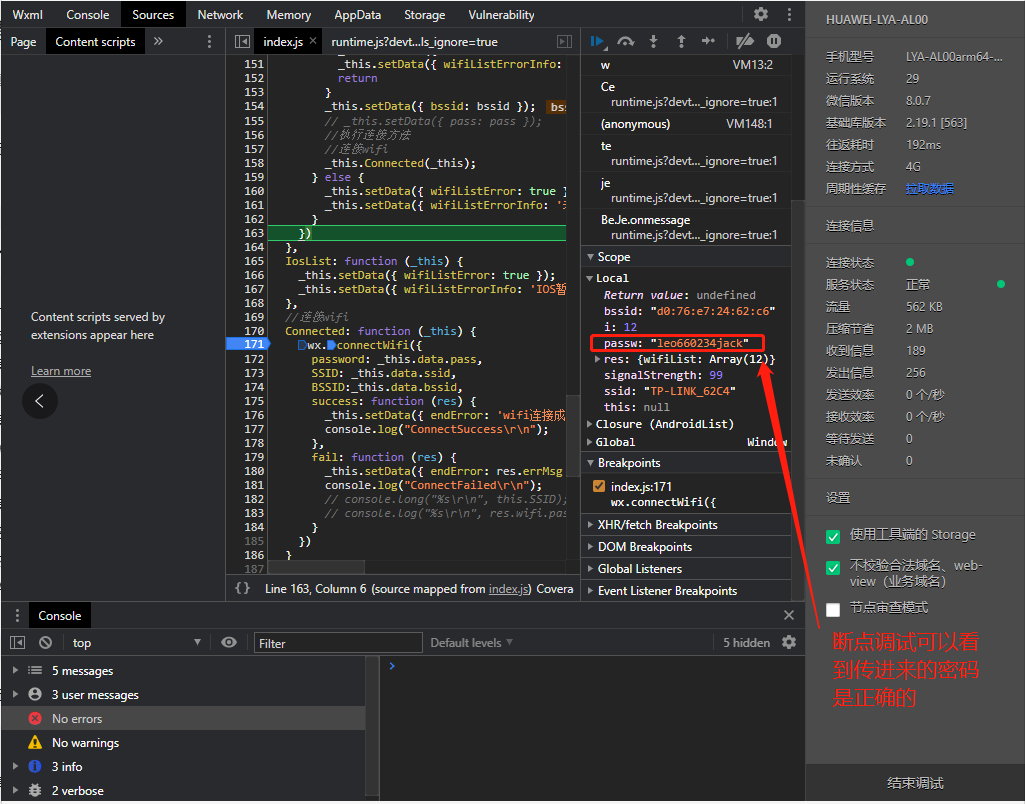Collapse the Breakpoints section
The image size is (1025, 804).
coord(591,463)
